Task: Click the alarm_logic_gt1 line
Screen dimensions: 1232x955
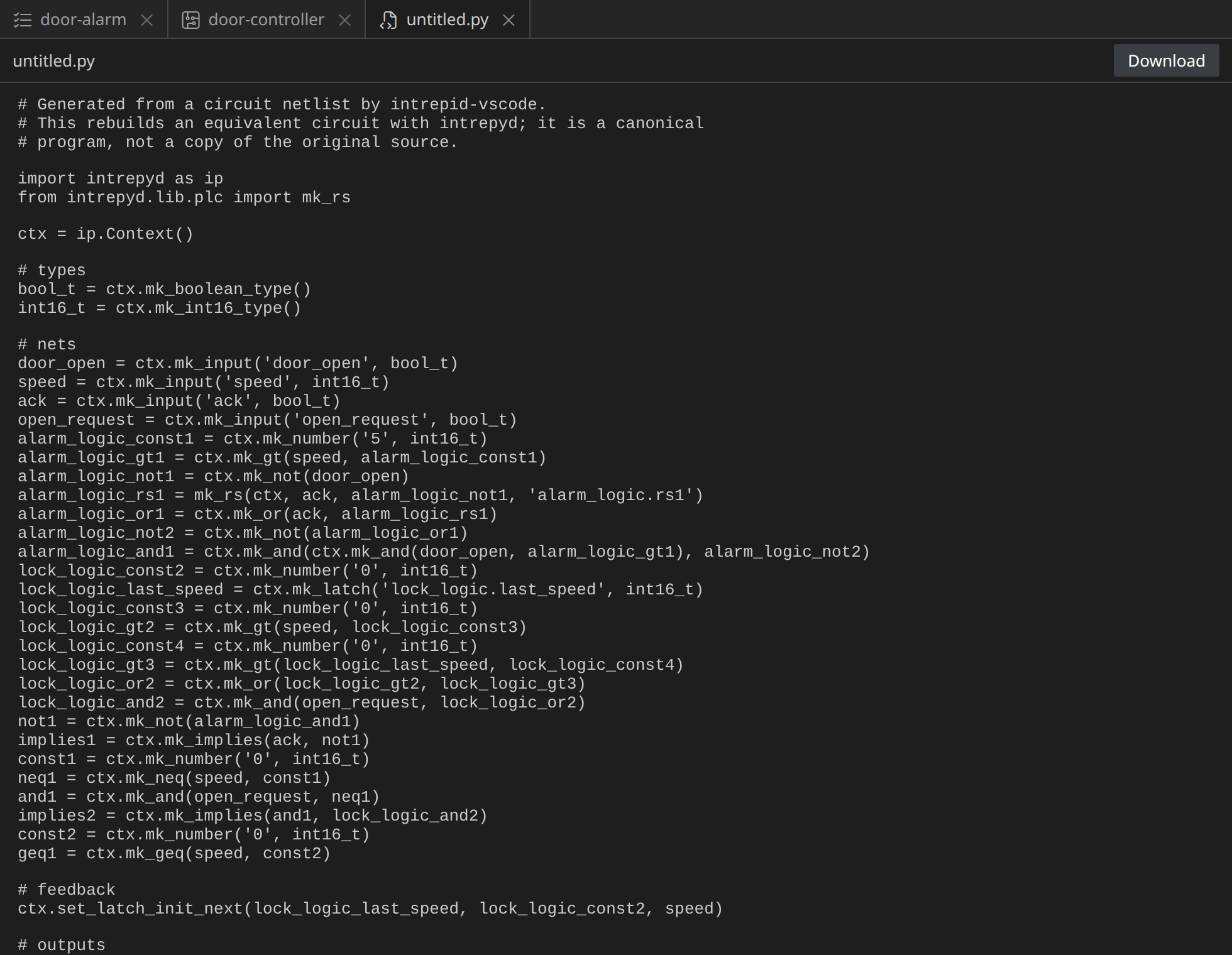Action: [282, 457]
